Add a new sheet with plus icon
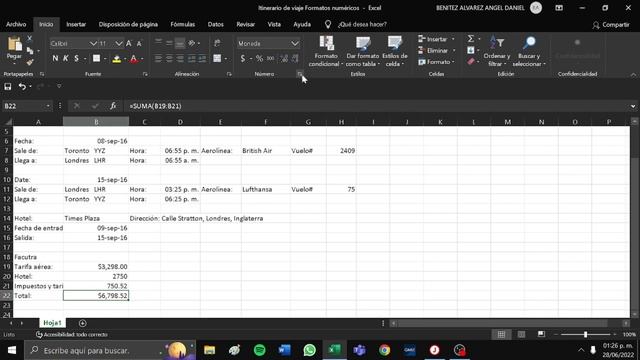640x360 pixels. [82, 323]
